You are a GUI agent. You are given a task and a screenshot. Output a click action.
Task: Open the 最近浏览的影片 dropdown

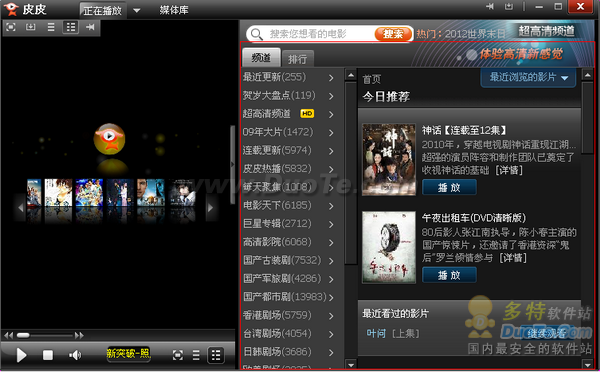tap(528, 78)
